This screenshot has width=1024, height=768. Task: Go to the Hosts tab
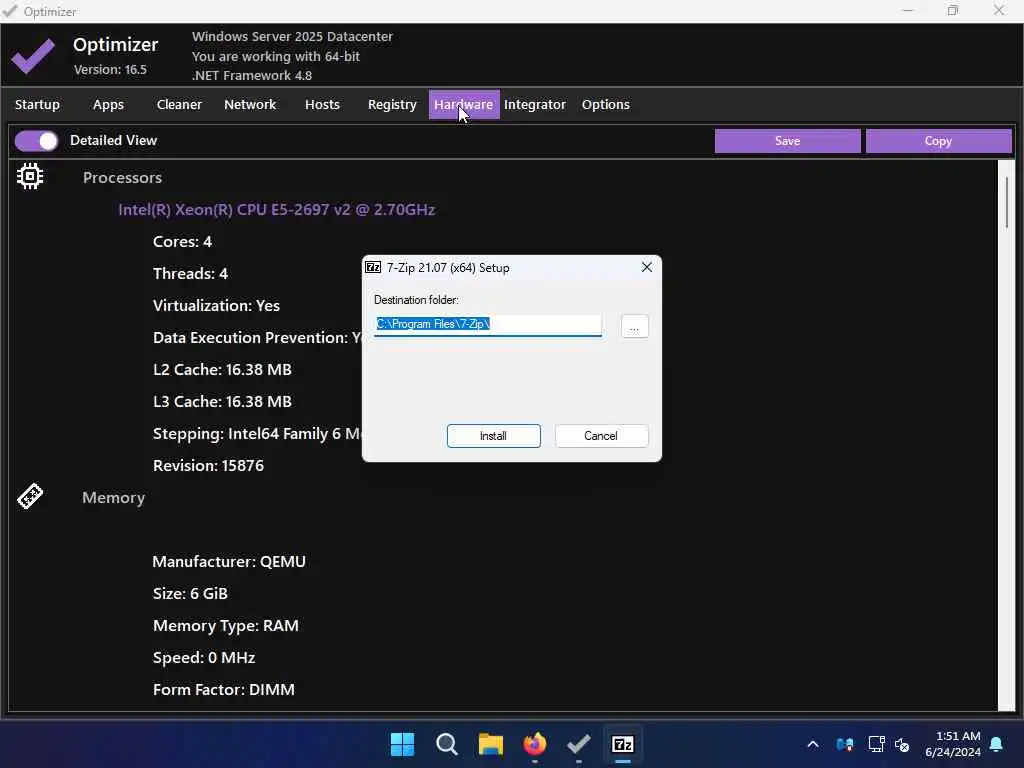point(323,104)
